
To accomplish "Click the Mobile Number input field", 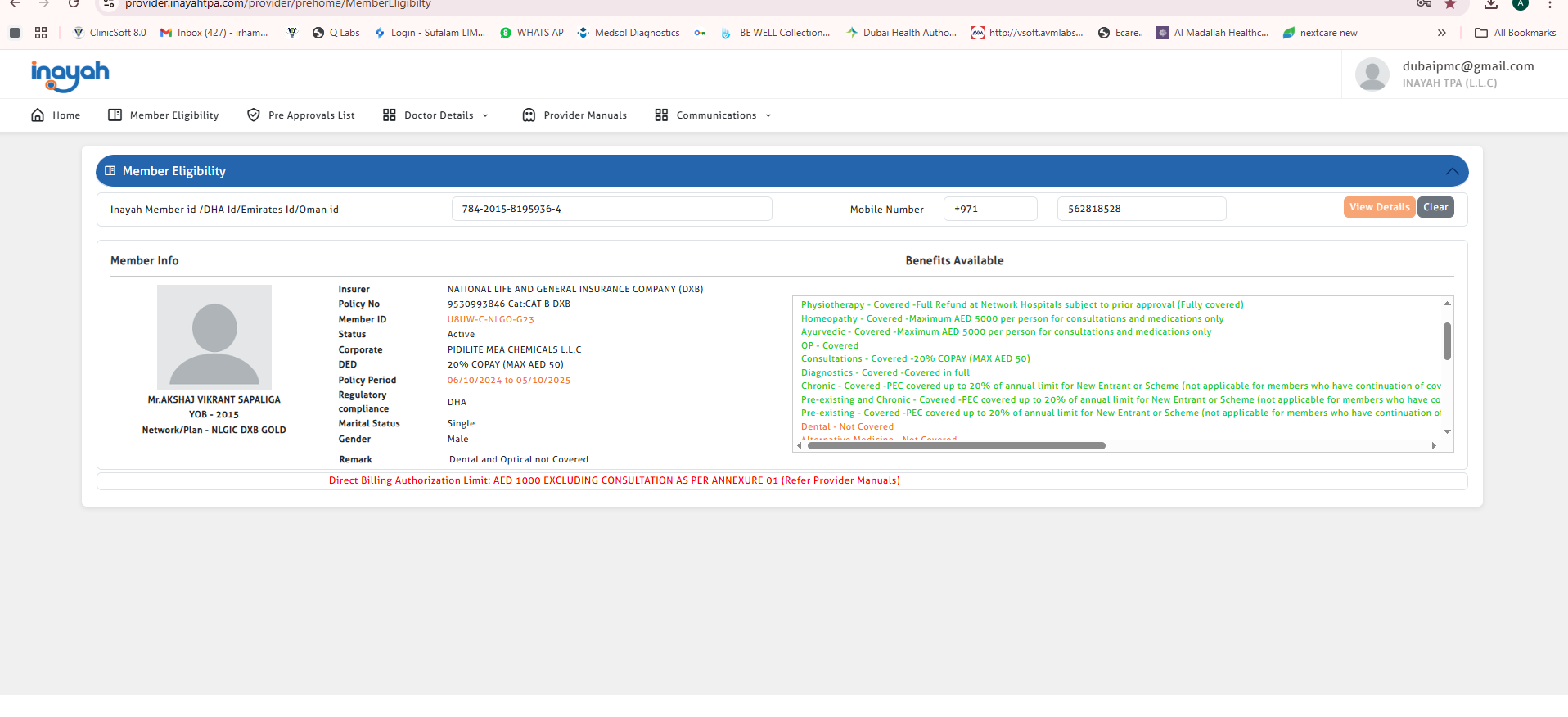I will [x=1141, y=209].
